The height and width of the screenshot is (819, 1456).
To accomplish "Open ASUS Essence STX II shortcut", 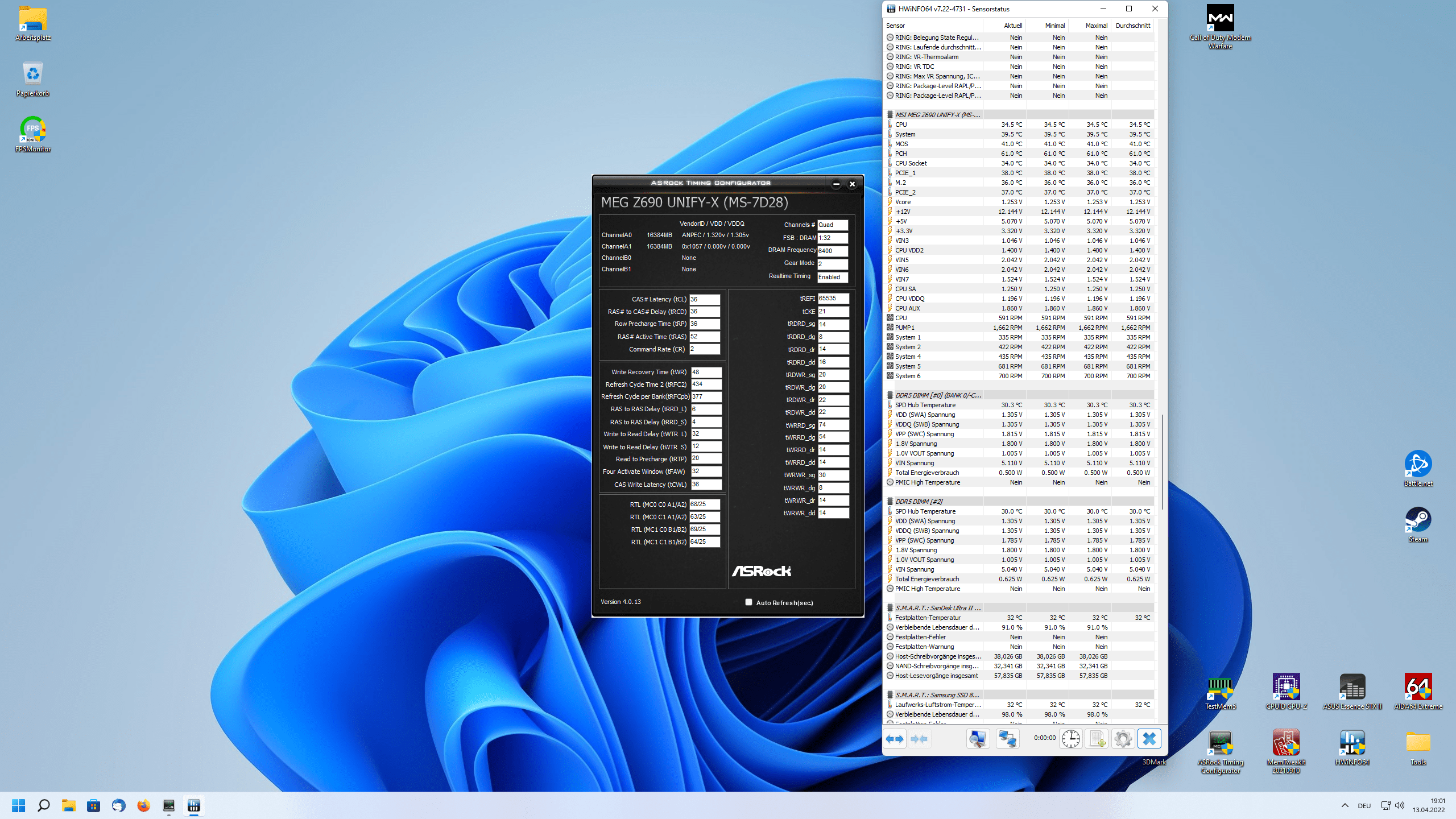I will coord(1352,692).
